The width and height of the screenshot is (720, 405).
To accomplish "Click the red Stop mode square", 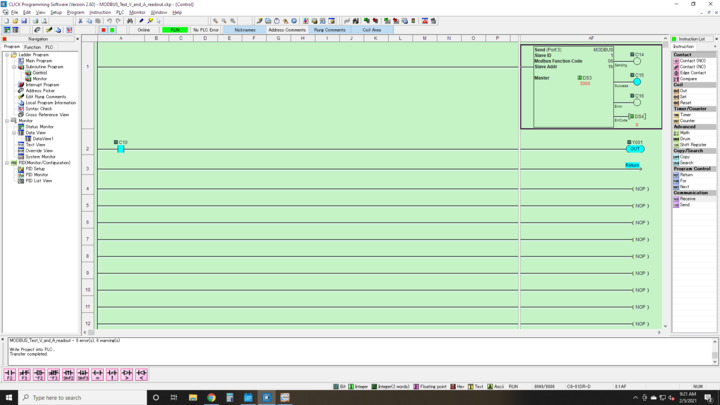I will pyautogui.click(x=103, y=30).
